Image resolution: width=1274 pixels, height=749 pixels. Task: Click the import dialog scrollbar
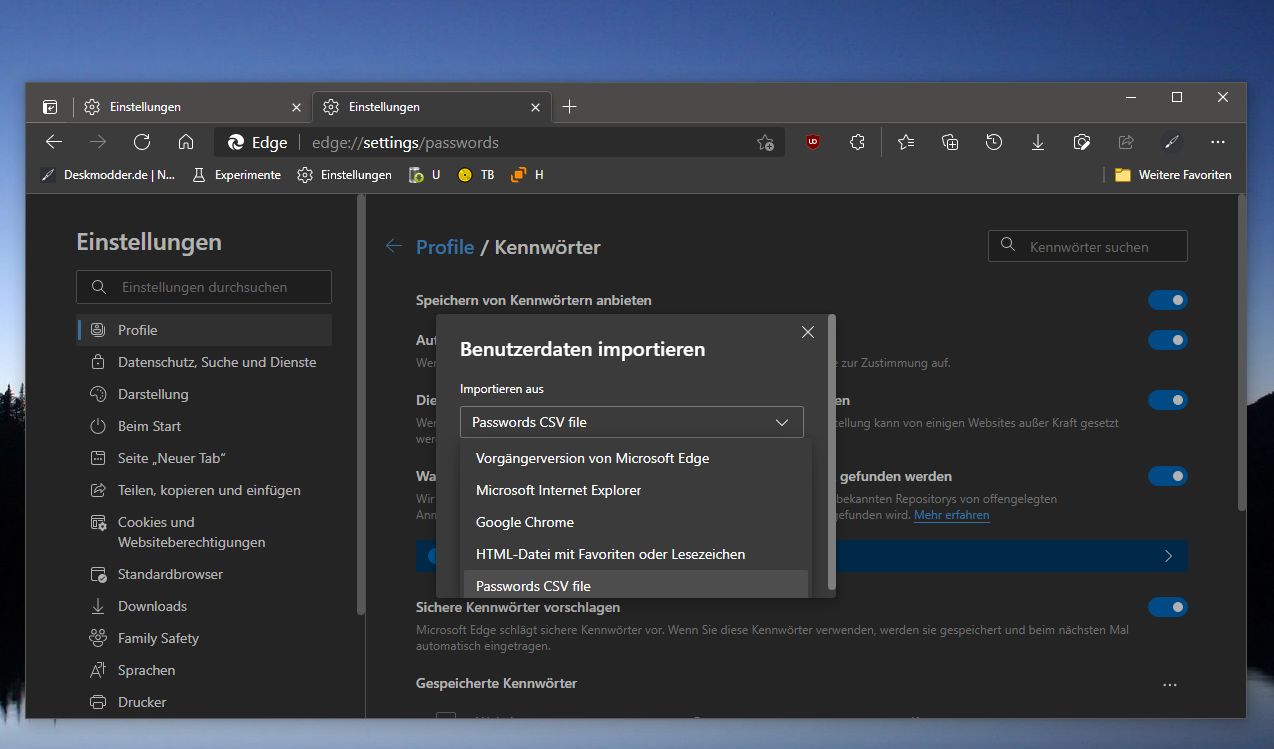coord(832,453)
